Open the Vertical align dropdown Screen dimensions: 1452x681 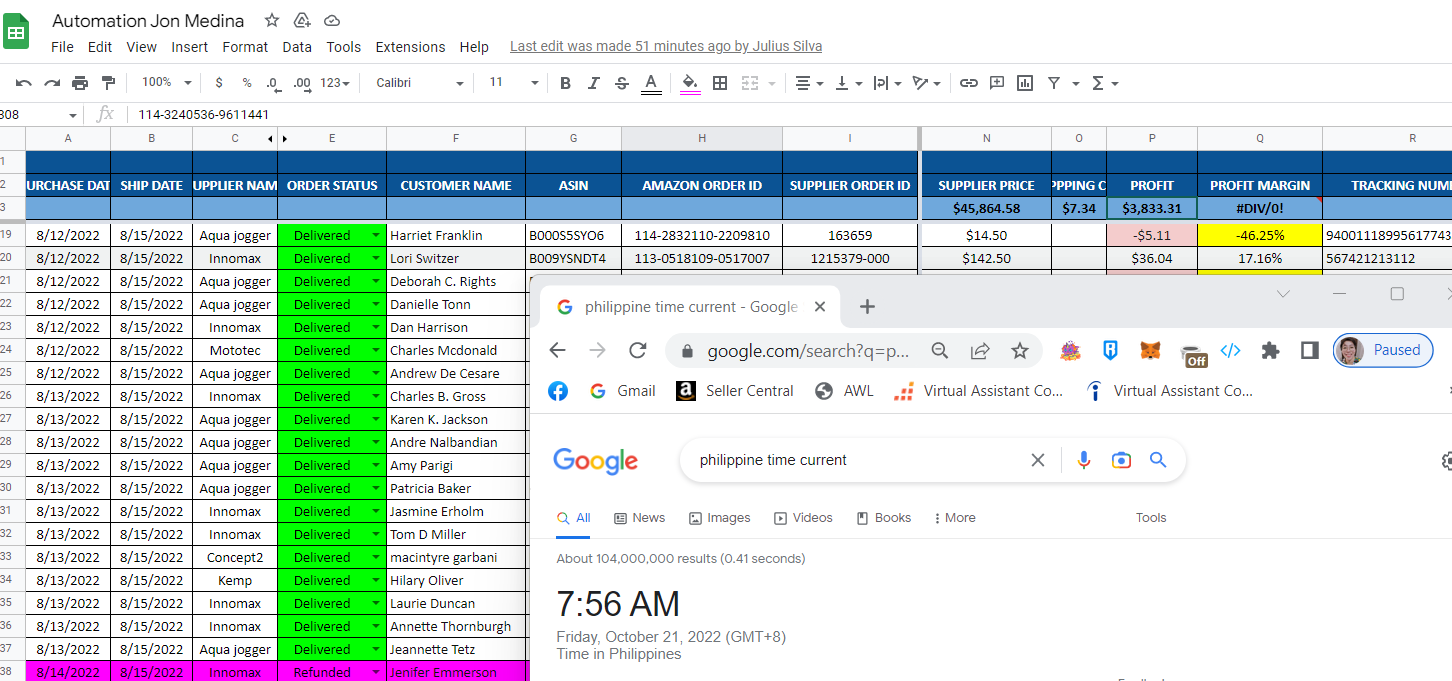(x=848, y=83)
